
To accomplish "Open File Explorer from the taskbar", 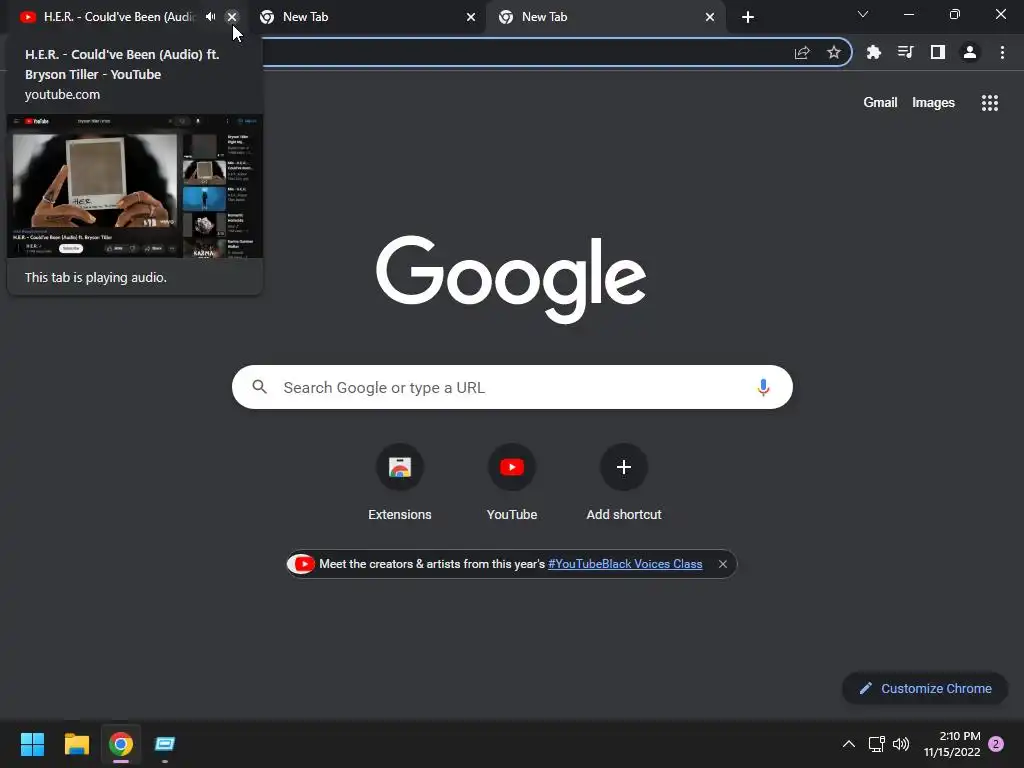I will [x=76, y=744].
